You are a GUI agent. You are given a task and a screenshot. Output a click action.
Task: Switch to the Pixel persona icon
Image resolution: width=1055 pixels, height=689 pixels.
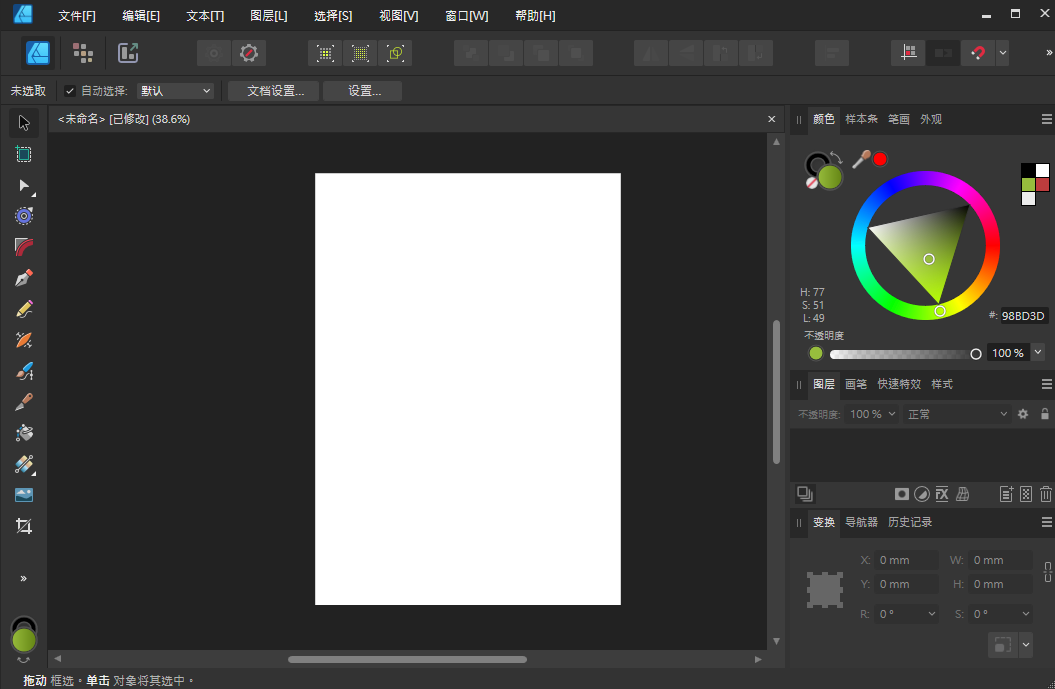point(83,52)
